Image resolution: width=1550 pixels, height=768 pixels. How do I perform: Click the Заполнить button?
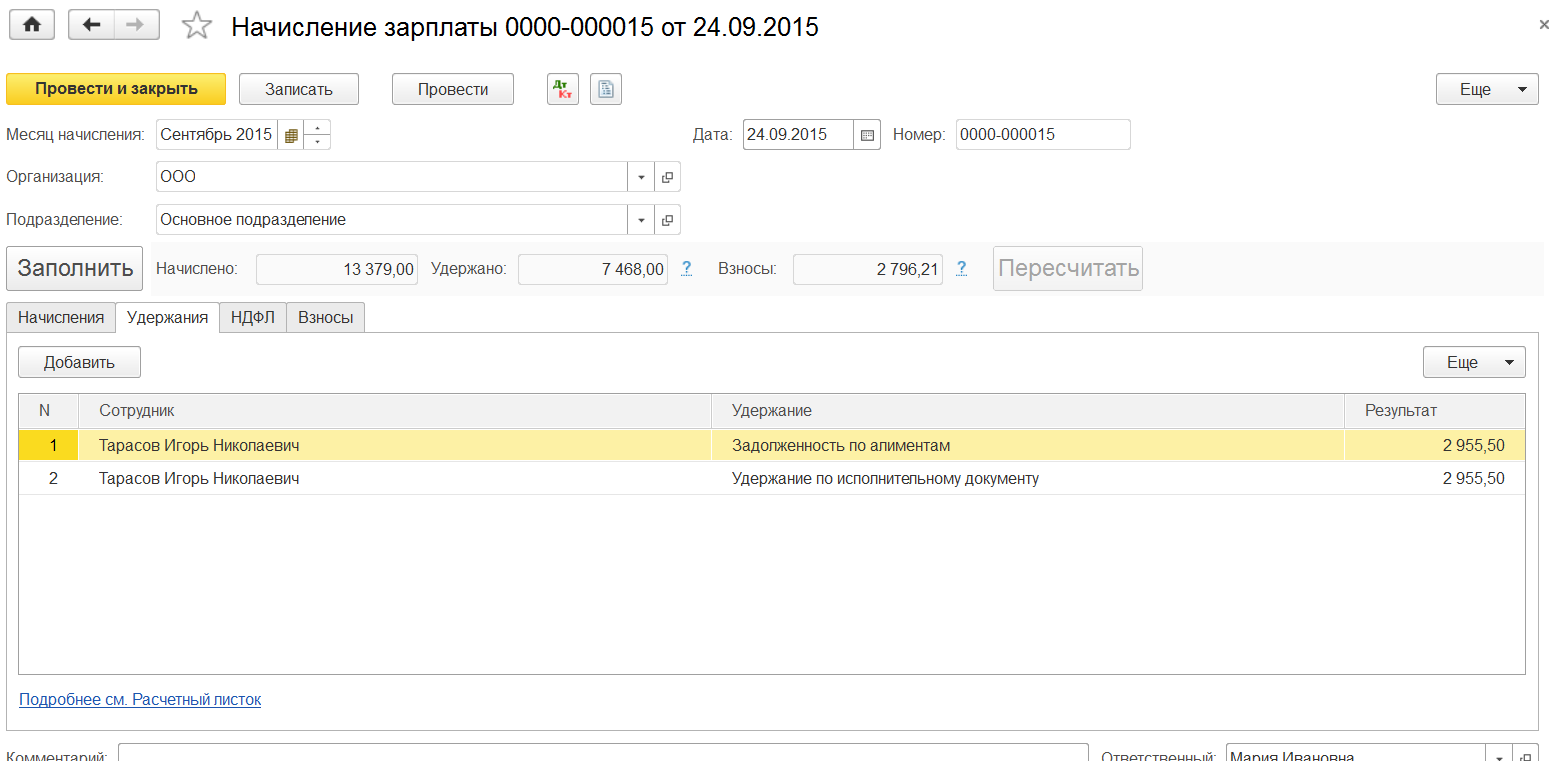[x=75, y=268]
